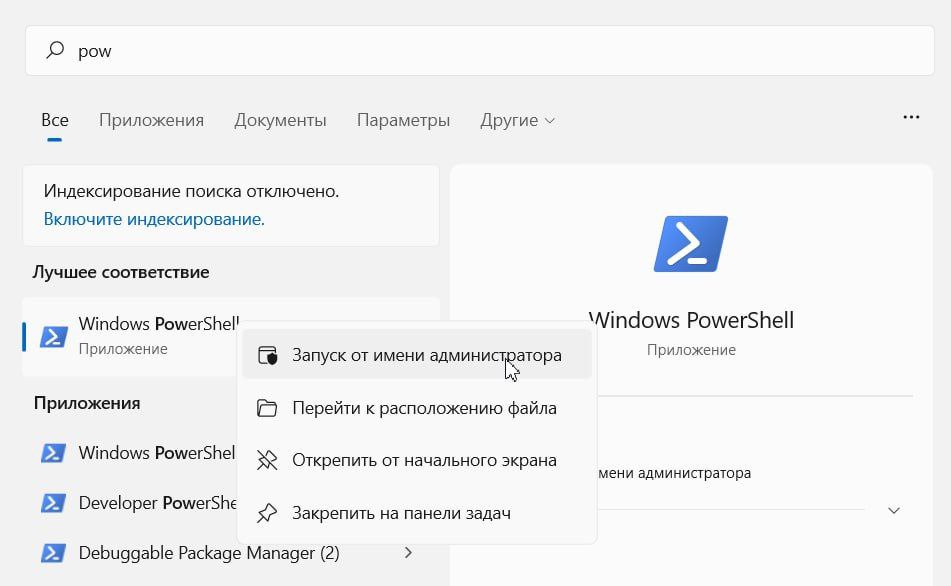Viewport: 951px width, 586px height.
Task: Open the Другие filter dropdown
Action: (x=517, y=120)
